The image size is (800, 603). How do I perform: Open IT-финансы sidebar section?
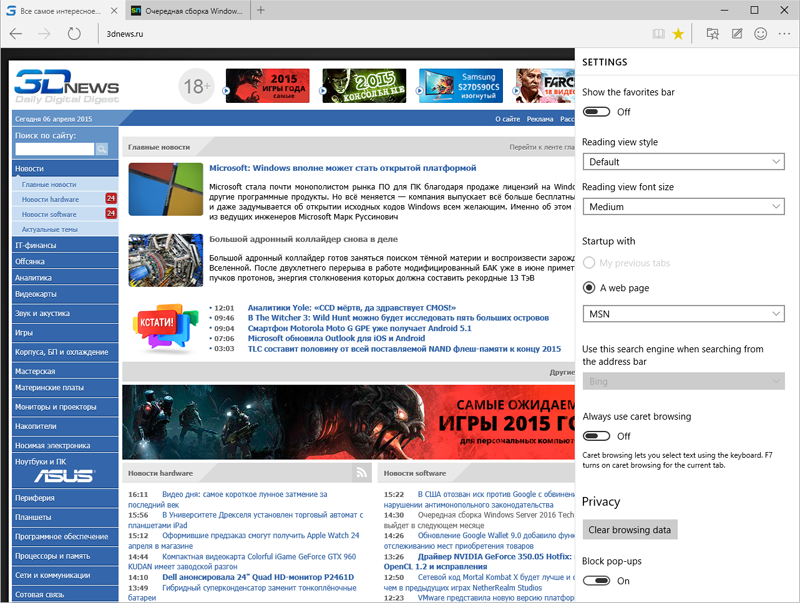click(x=65, y=245)
